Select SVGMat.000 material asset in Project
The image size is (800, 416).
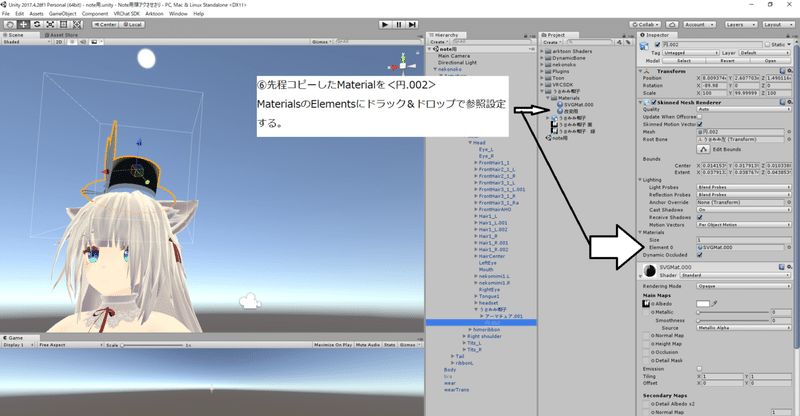point(575,104)
